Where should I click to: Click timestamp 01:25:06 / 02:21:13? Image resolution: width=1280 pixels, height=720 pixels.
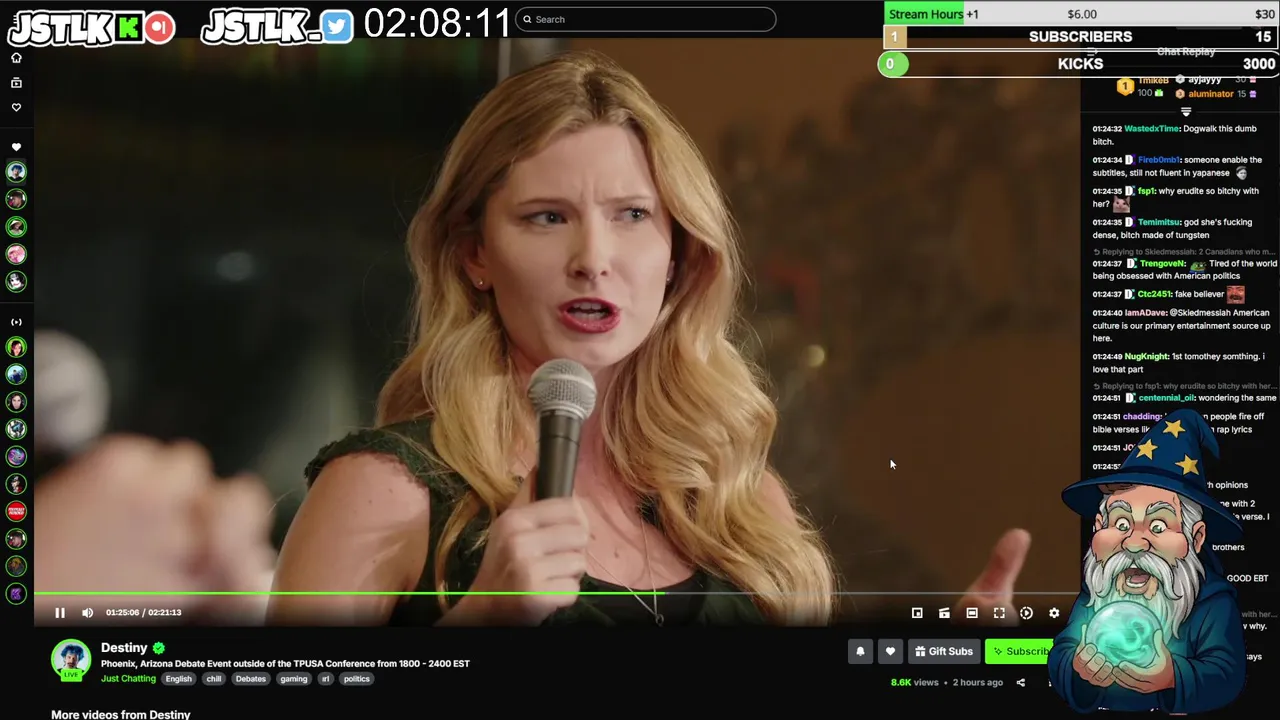[x=144, y=613]
